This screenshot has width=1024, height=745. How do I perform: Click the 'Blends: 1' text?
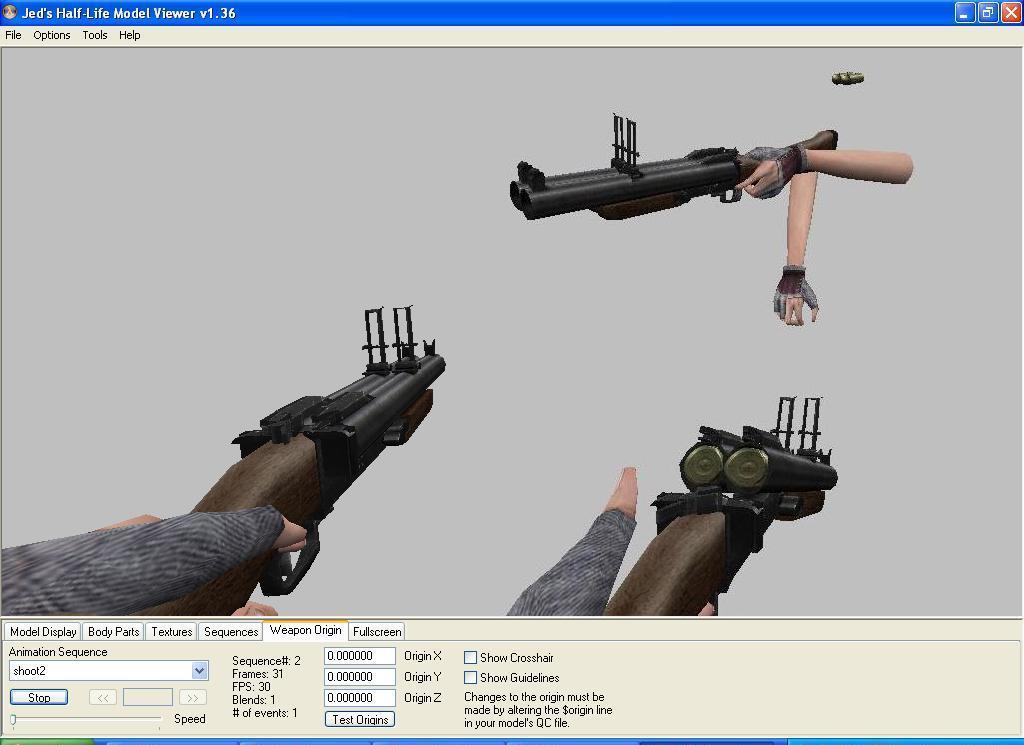click(253, 700)
